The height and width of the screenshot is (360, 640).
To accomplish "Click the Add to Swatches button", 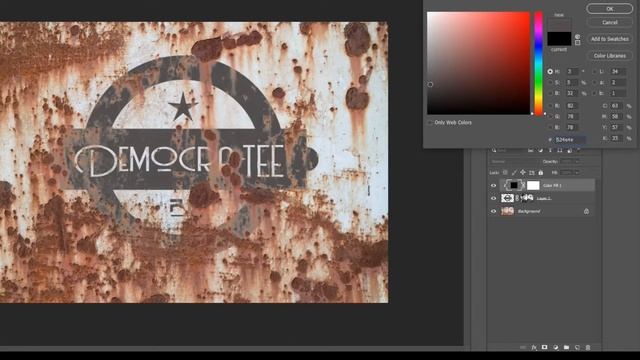I will [609, 39].
